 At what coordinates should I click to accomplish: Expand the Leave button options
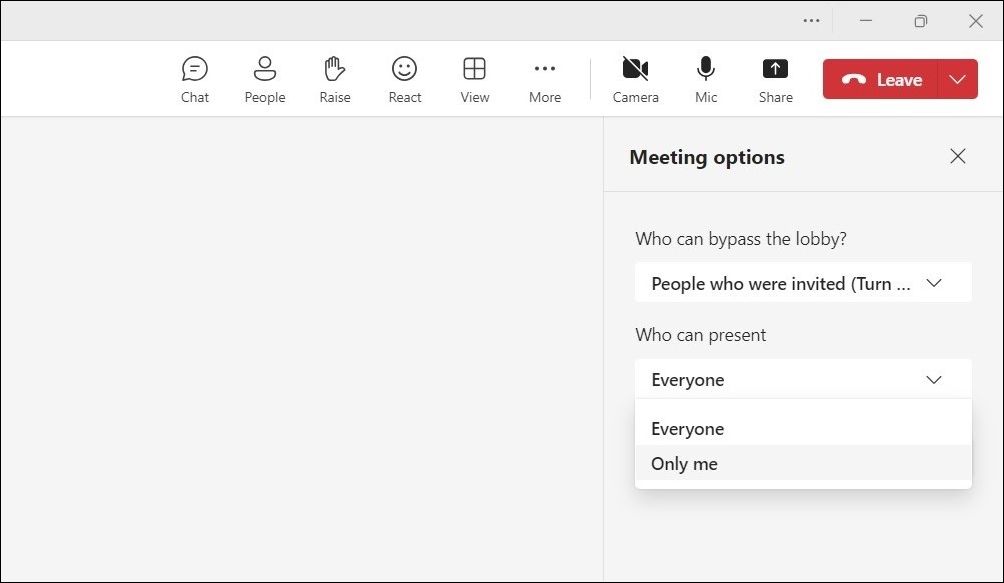pos(958,79)
